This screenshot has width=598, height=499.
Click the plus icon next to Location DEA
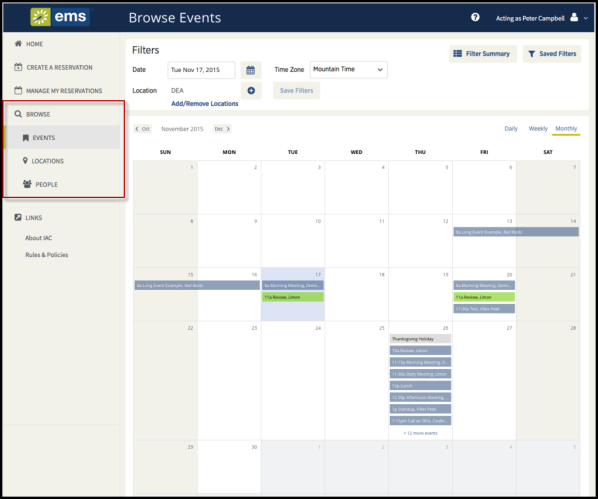251,91
